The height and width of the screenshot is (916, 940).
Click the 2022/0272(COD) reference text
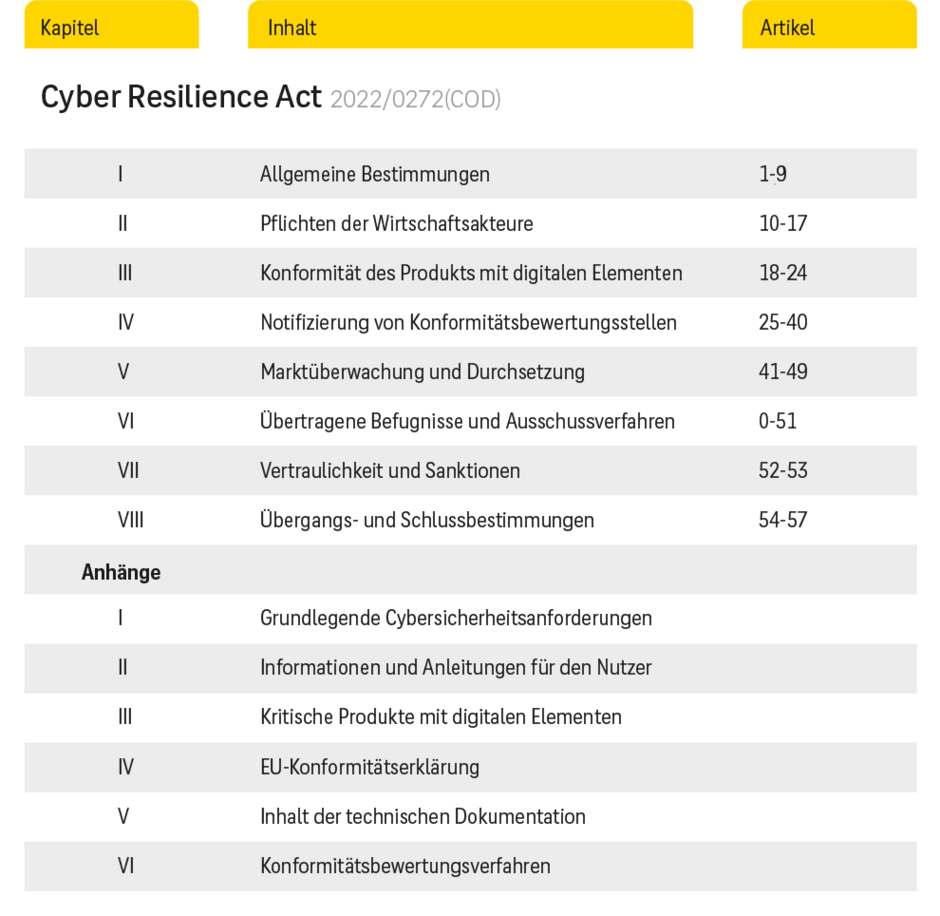tap(415, 99)
